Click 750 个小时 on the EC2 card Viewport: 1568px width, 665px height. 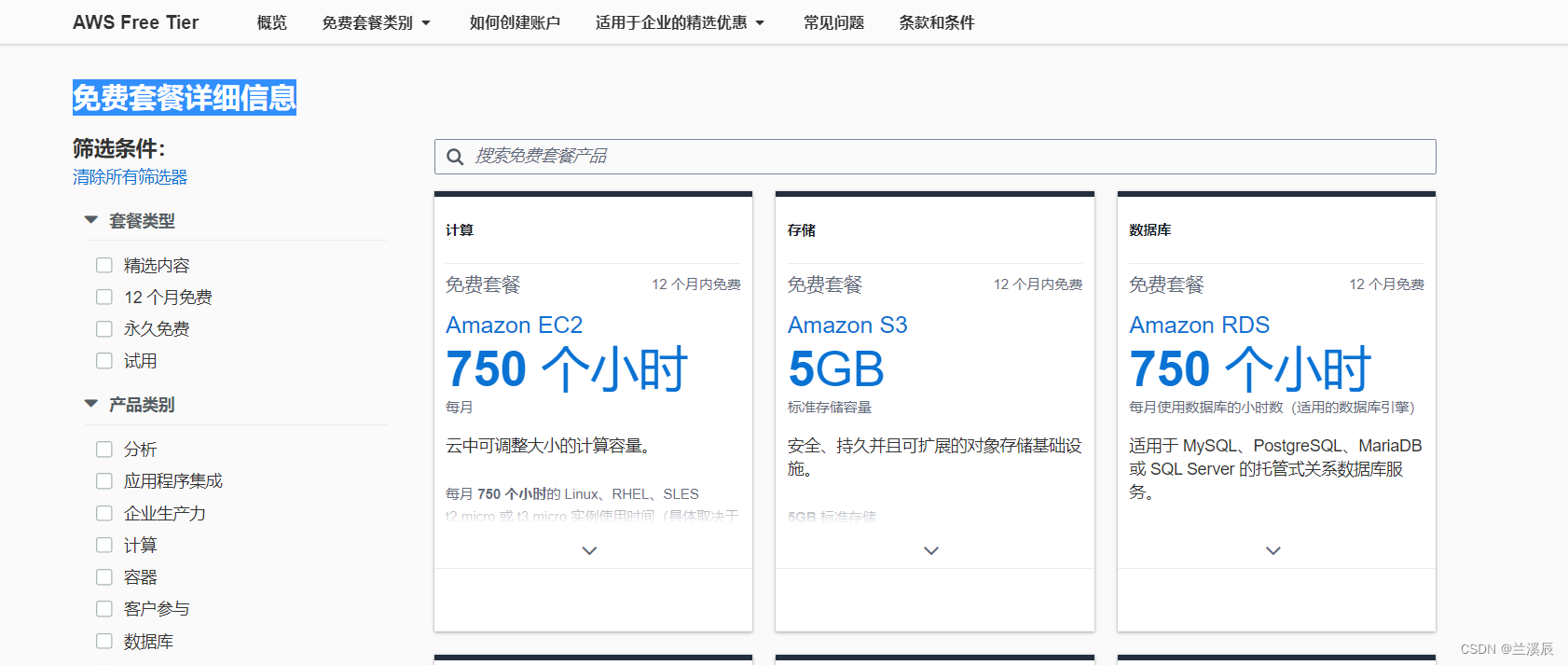click(x=567, y=369)
